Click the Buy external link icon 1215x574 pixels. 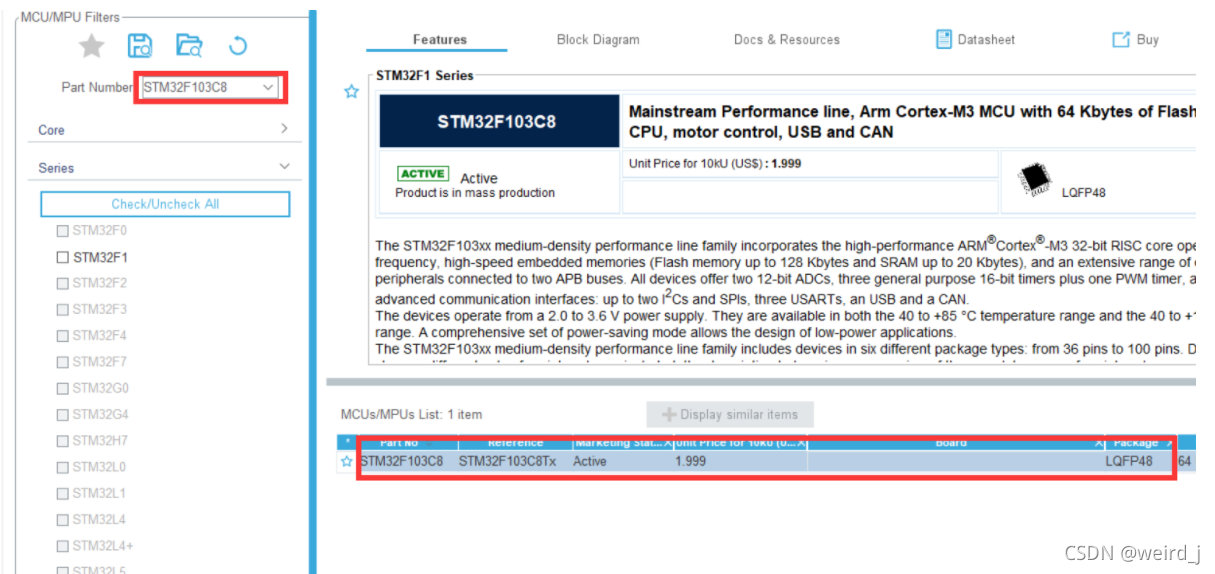coord(1121,39)
